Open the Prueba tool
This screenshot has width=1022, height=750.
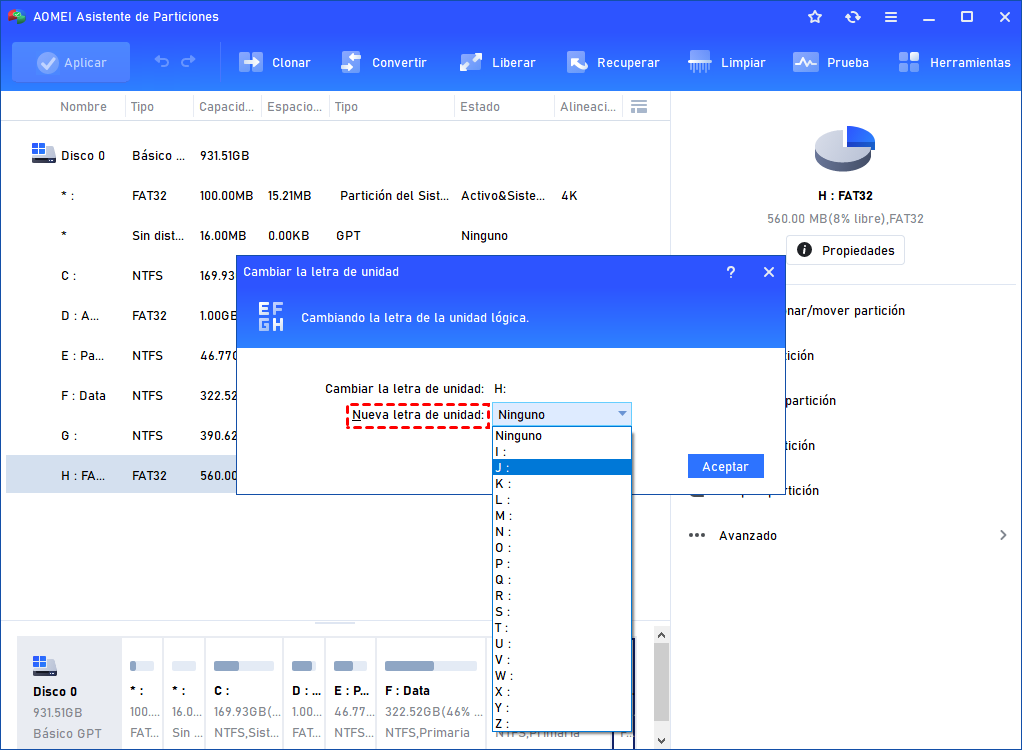tap(831, 63)
